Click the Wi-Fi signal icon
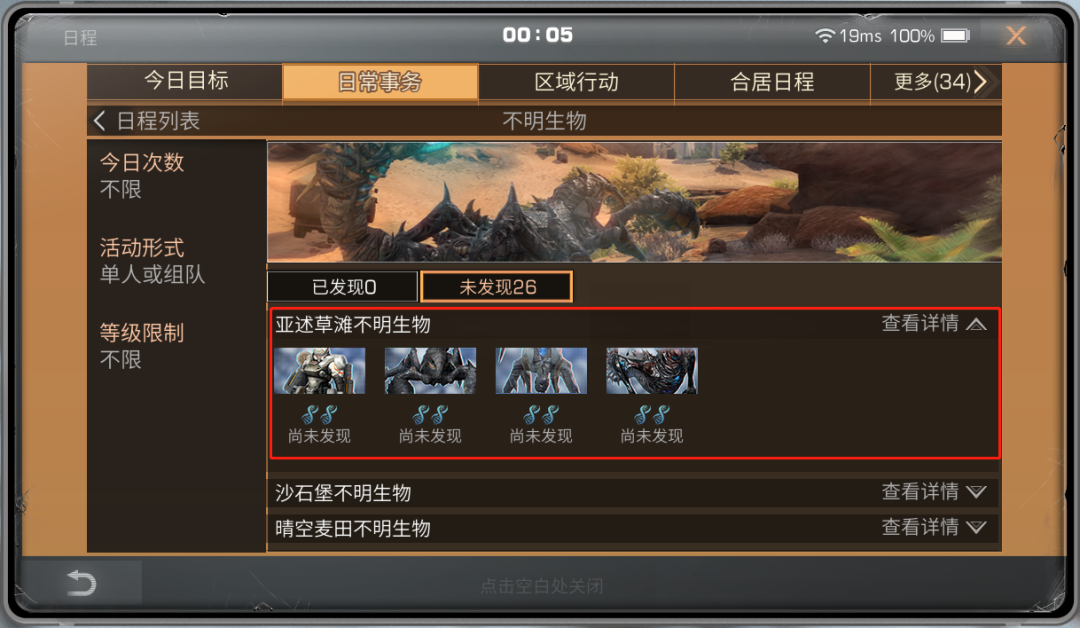Image resolution: width=1080 pixels, height=628 pixels. tap(824, 35)
